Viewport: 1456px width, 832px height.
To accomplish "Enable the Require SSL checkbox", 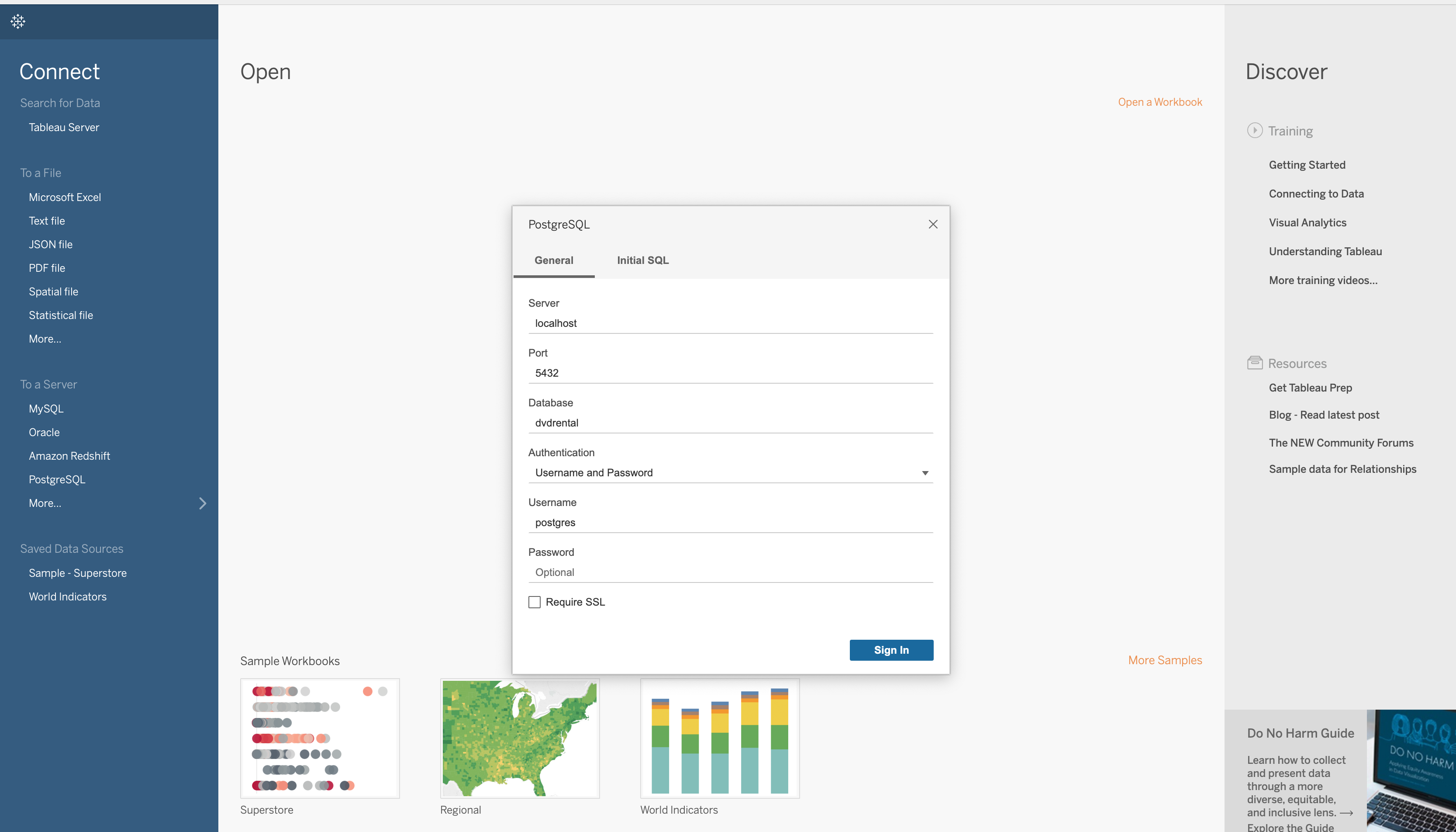I will (x=535, y=602).
